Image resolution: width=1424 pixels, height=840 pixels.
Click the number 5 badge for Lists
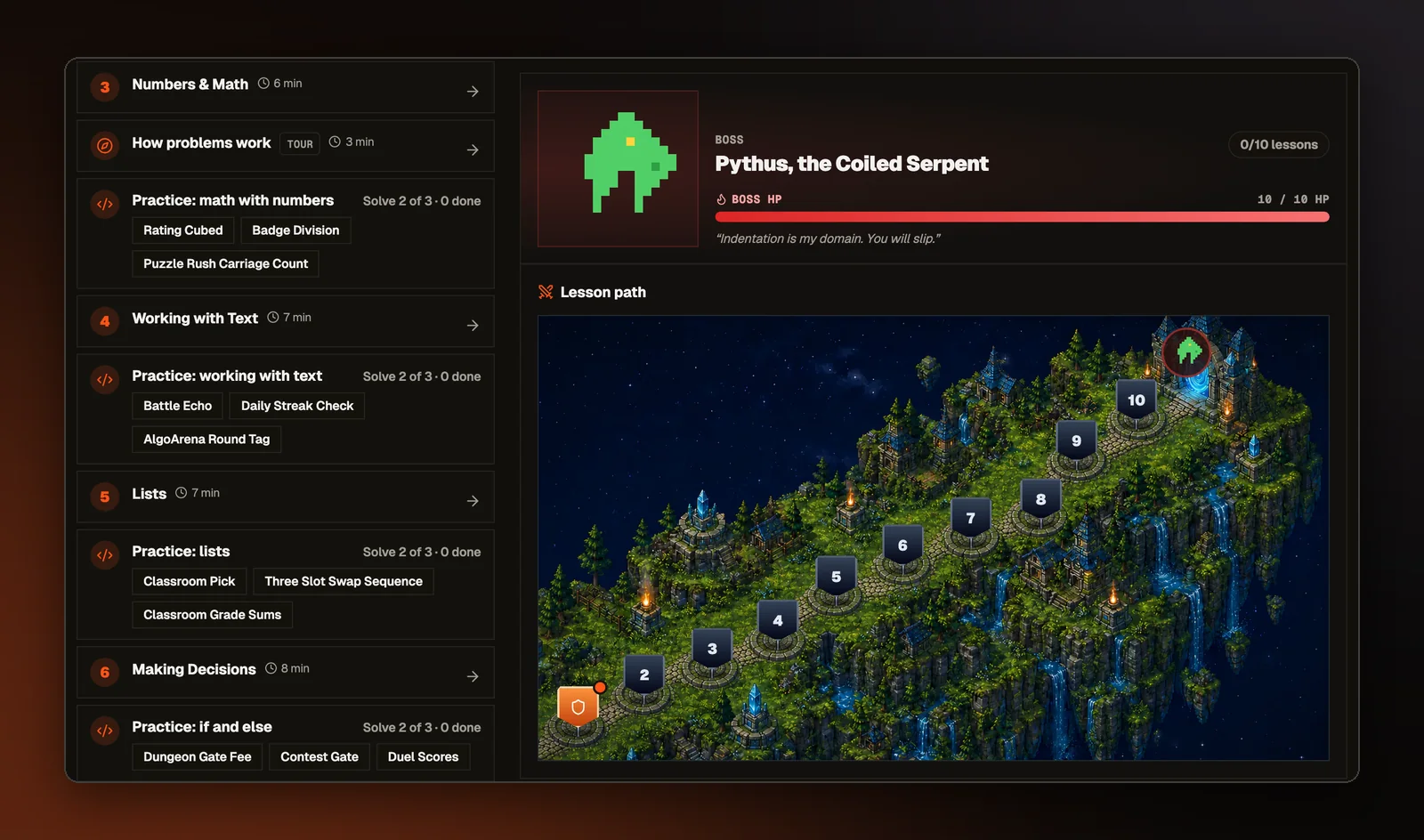105,497
